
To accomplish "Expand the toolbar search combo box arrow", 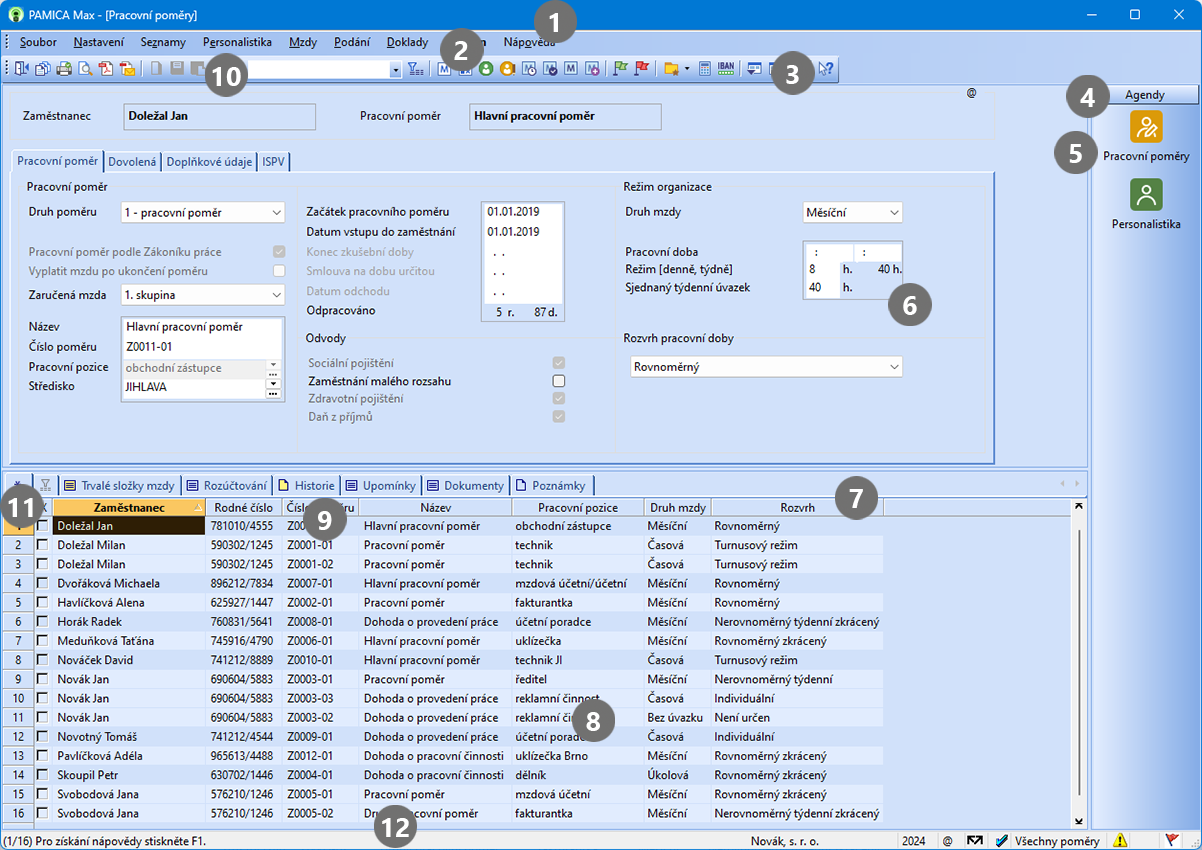I will click(x=395, y=69).
